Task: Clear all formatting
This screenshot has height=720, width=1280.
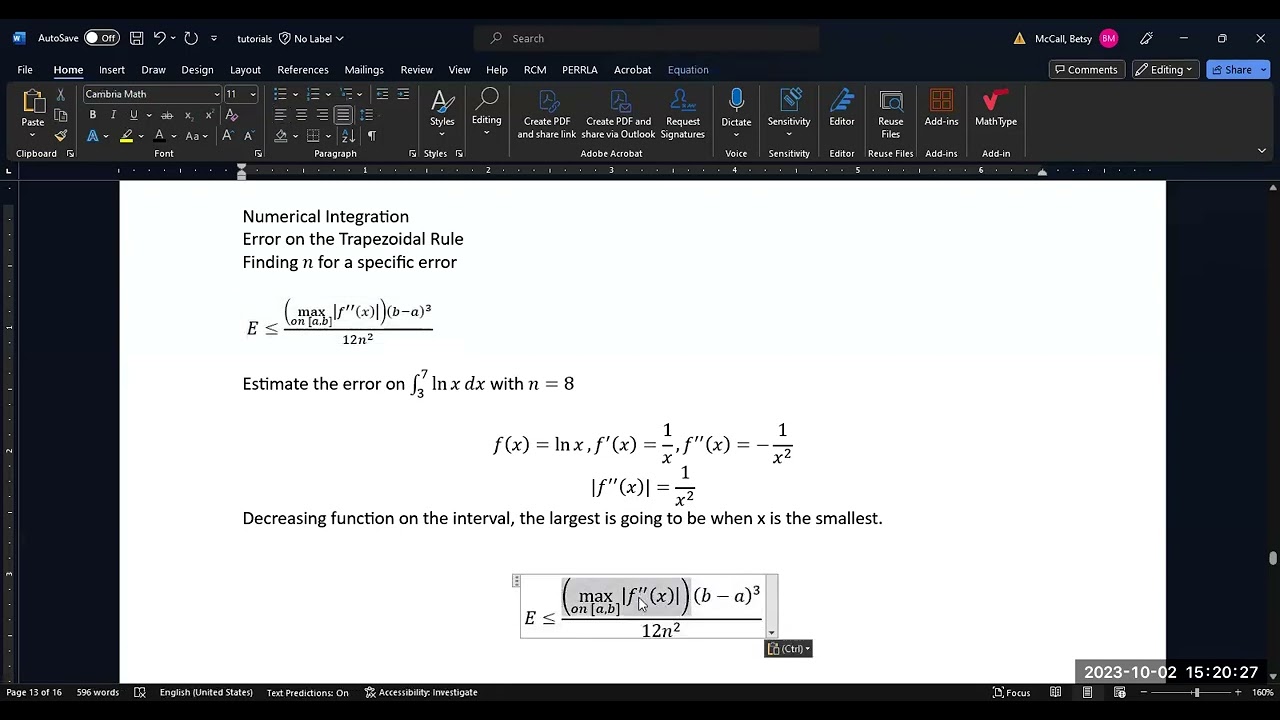Action: click(232, 115)
